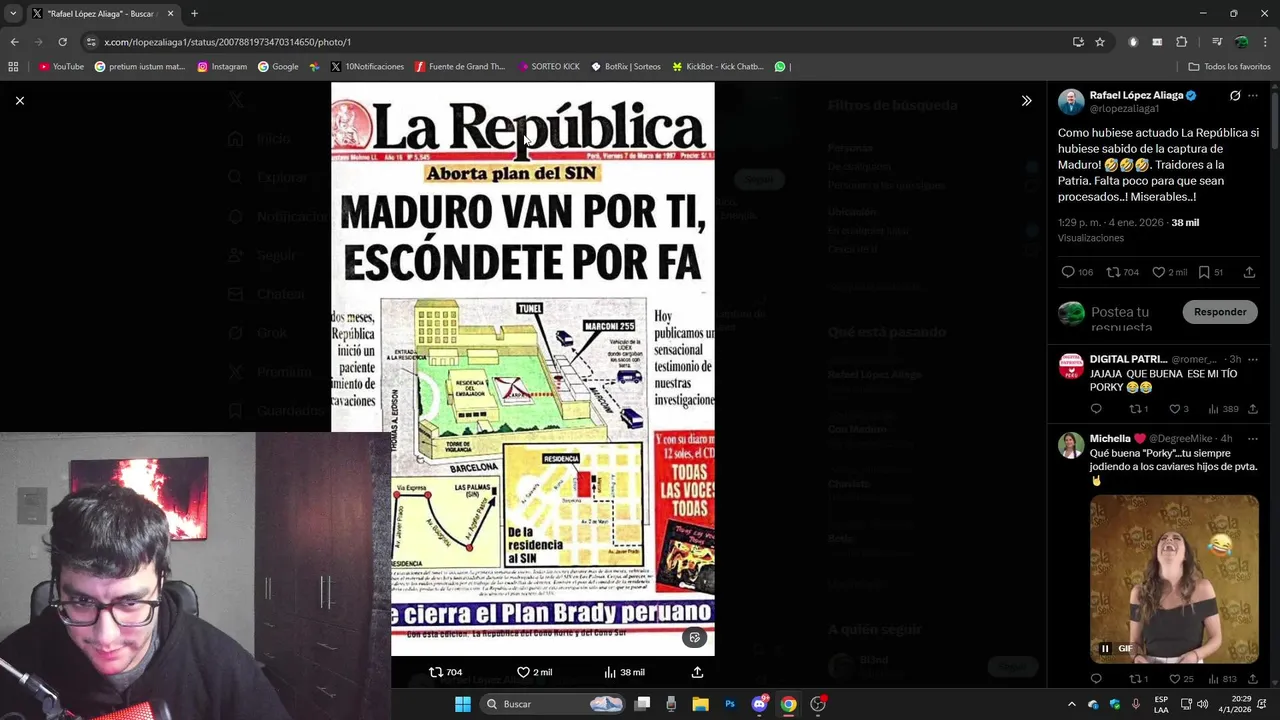Open the more options menu on Rafael López Aliaga's post
Screen dimensions: 1280x720
[1253, 96]
